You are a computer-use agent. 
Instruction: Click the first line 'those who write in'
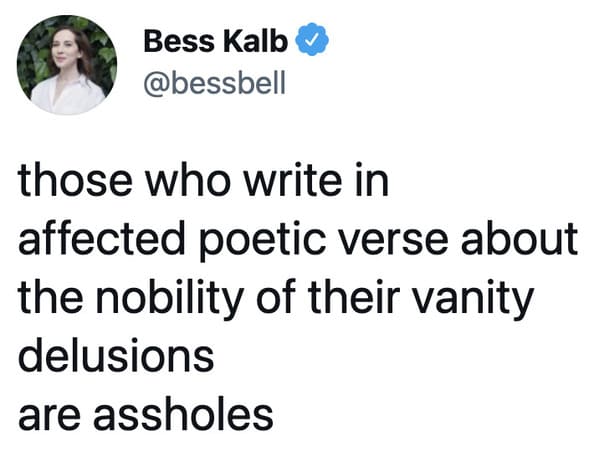click(203, 180)
